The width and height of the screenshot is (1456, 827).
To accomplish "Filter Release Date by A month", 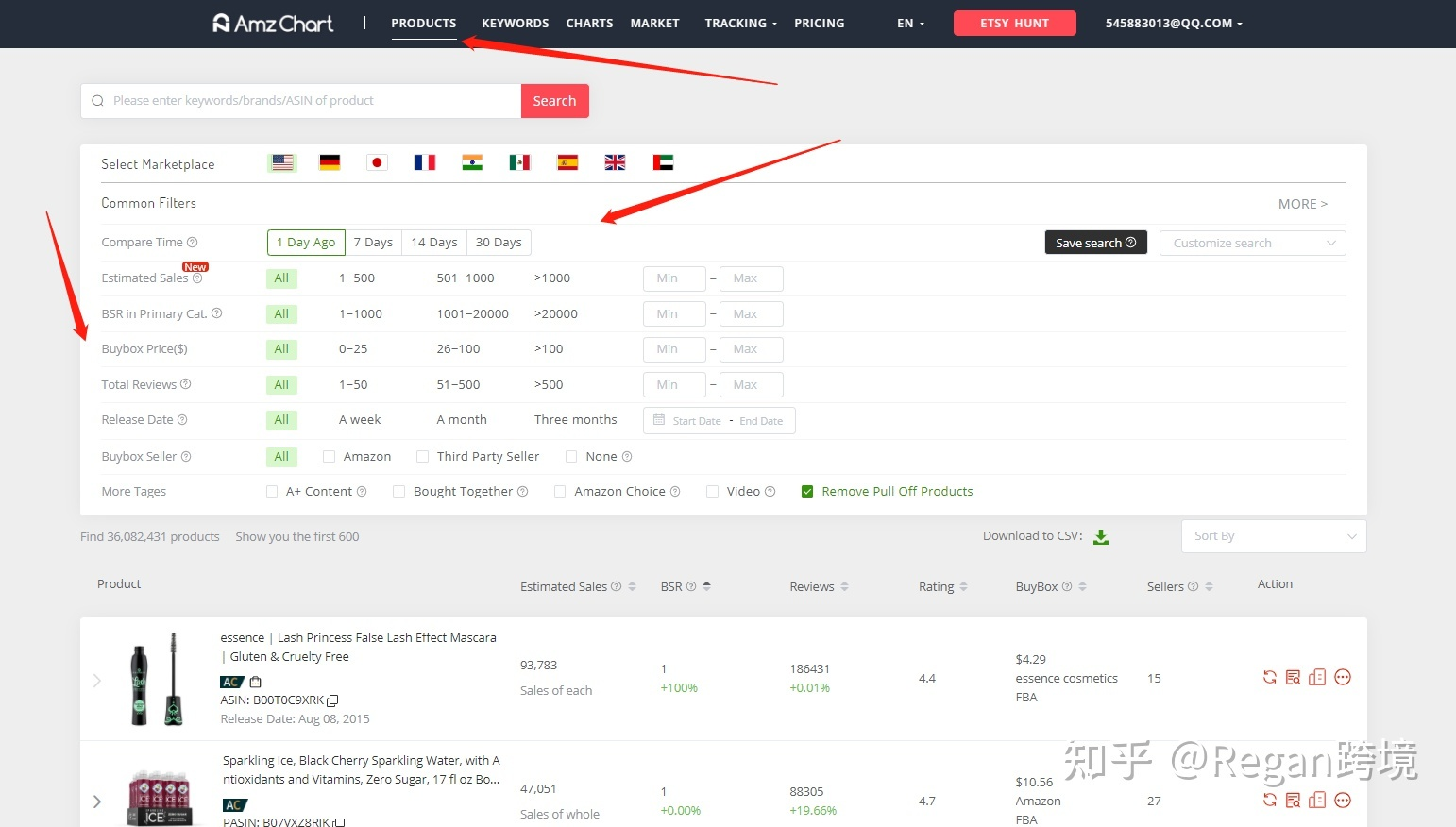I will point(462,419).
